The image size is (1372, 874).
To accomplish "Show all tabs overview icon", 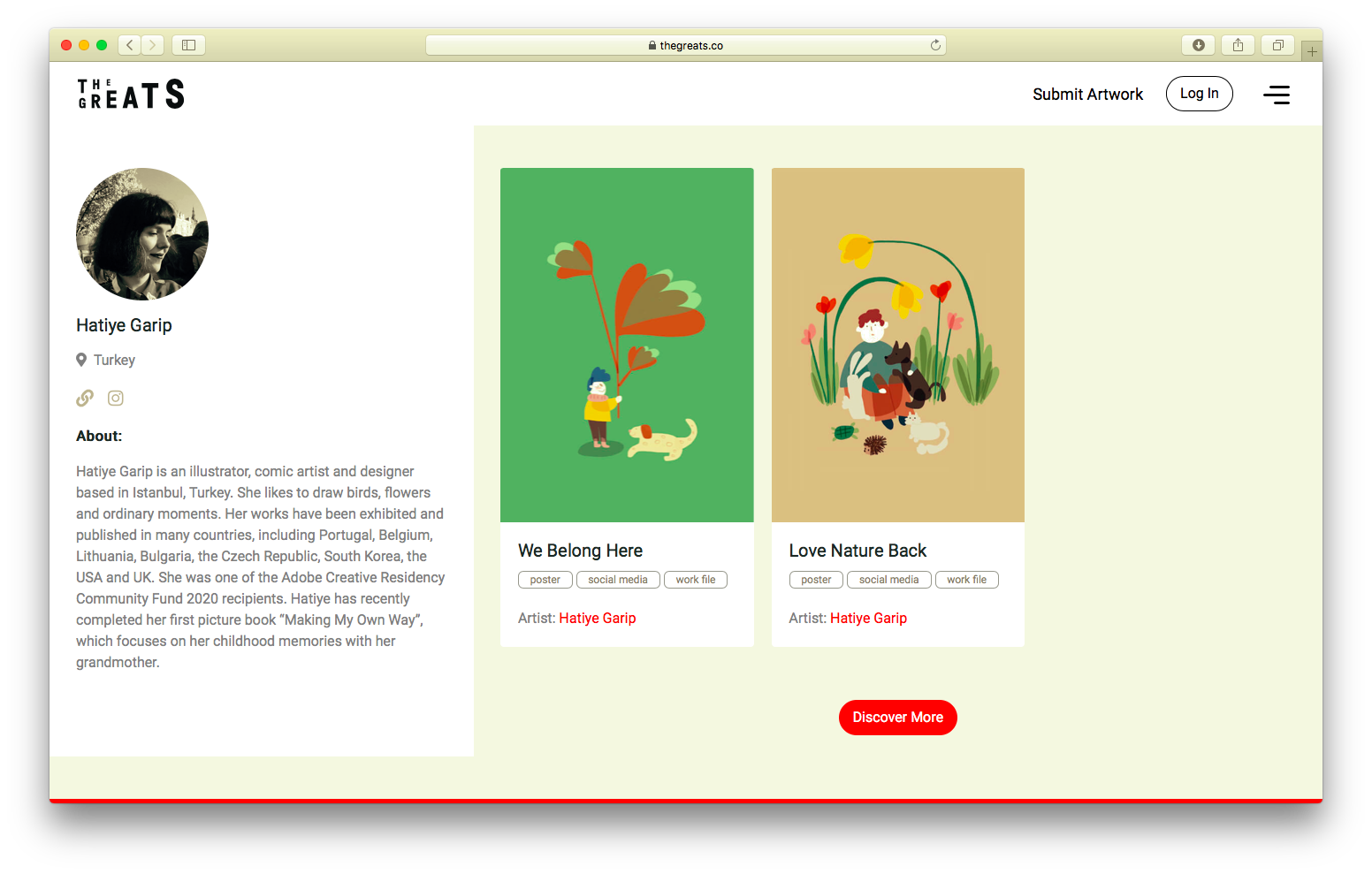I will [x=1278, y=45].
